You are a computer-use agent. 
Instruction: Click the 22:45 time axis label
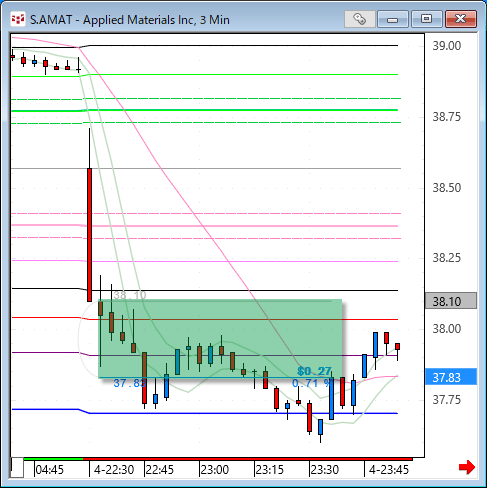pyautogui.click(x=160, y=470)
